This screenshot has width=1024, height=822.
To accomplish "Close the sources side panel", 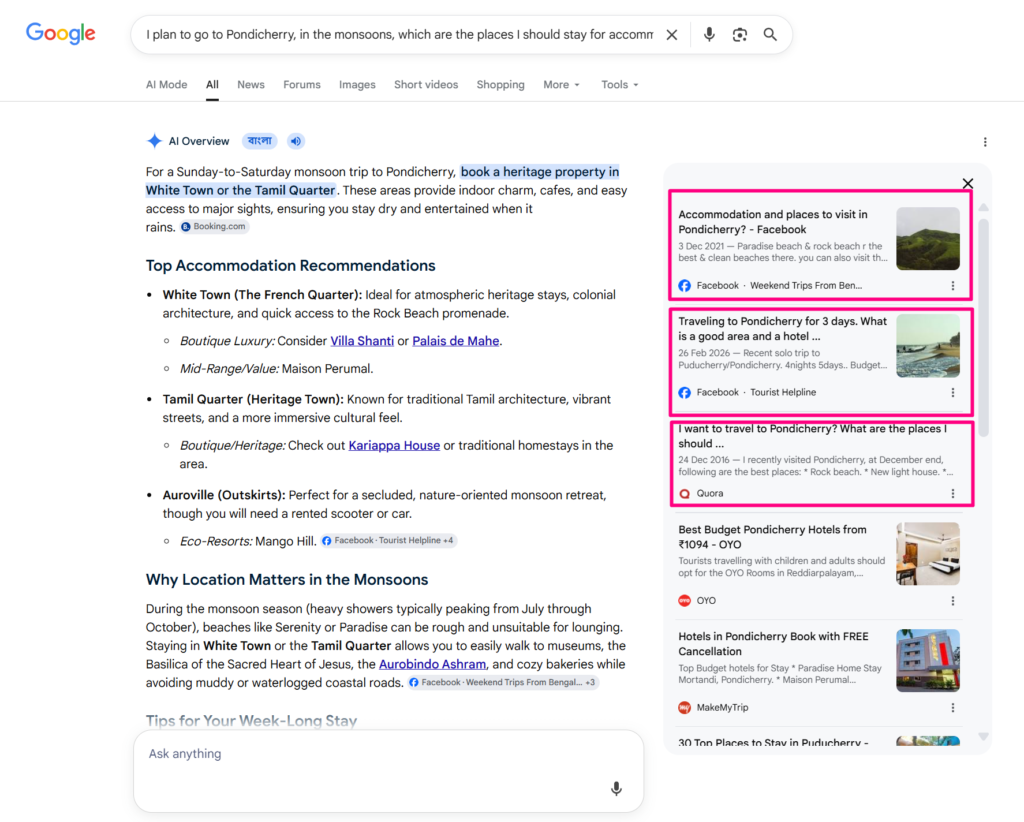I will pos(968,183).
